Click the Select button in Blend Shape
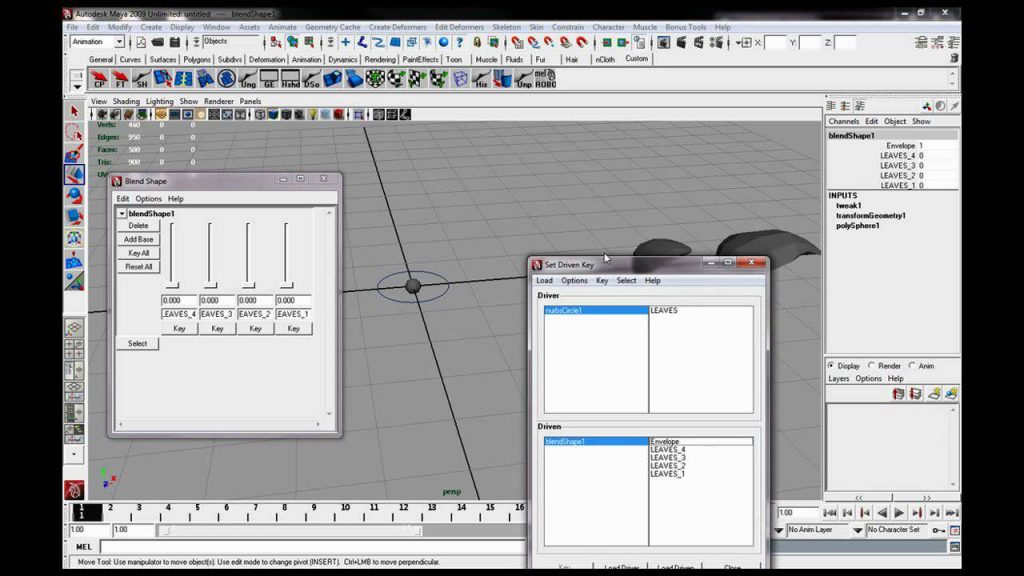The height and width of the screenshot is (576, 1024). 137,344
